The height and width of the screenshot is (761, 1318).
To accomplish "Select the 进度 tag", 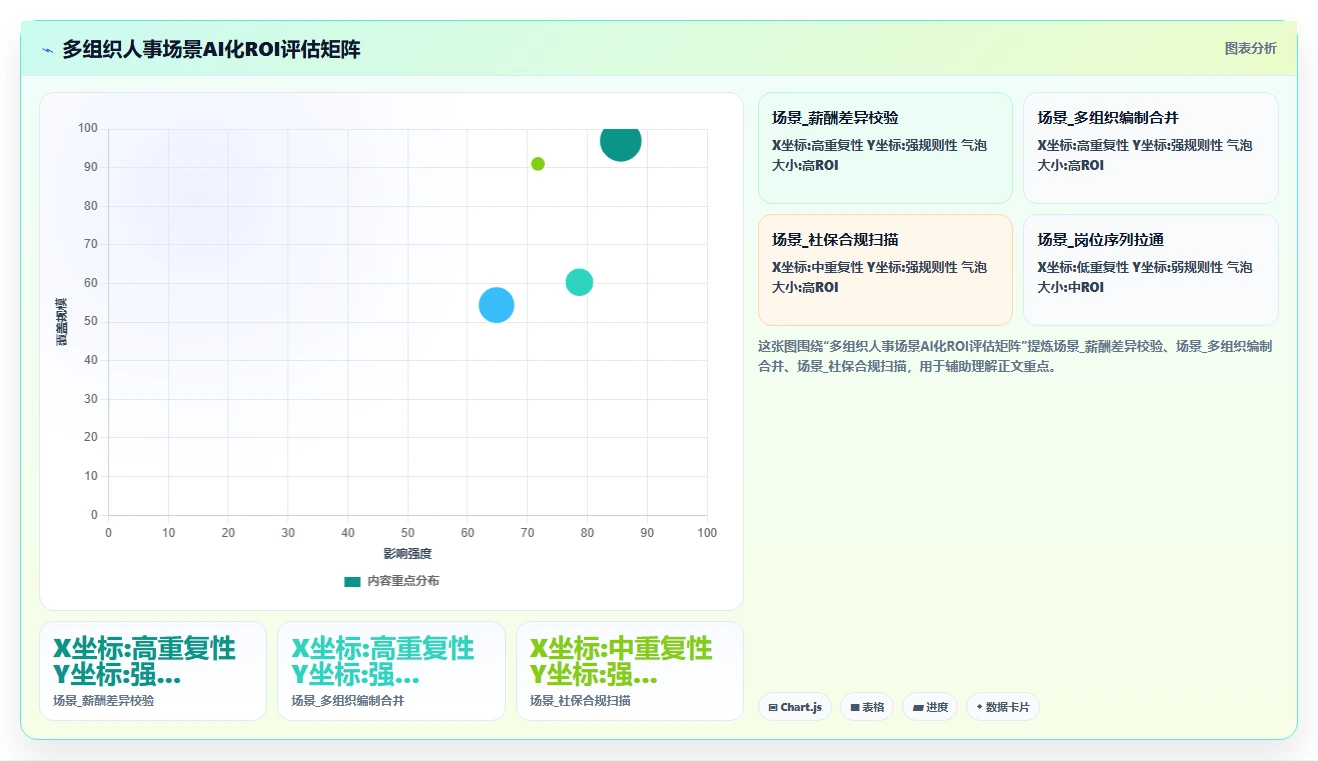I will coord(930,707).
